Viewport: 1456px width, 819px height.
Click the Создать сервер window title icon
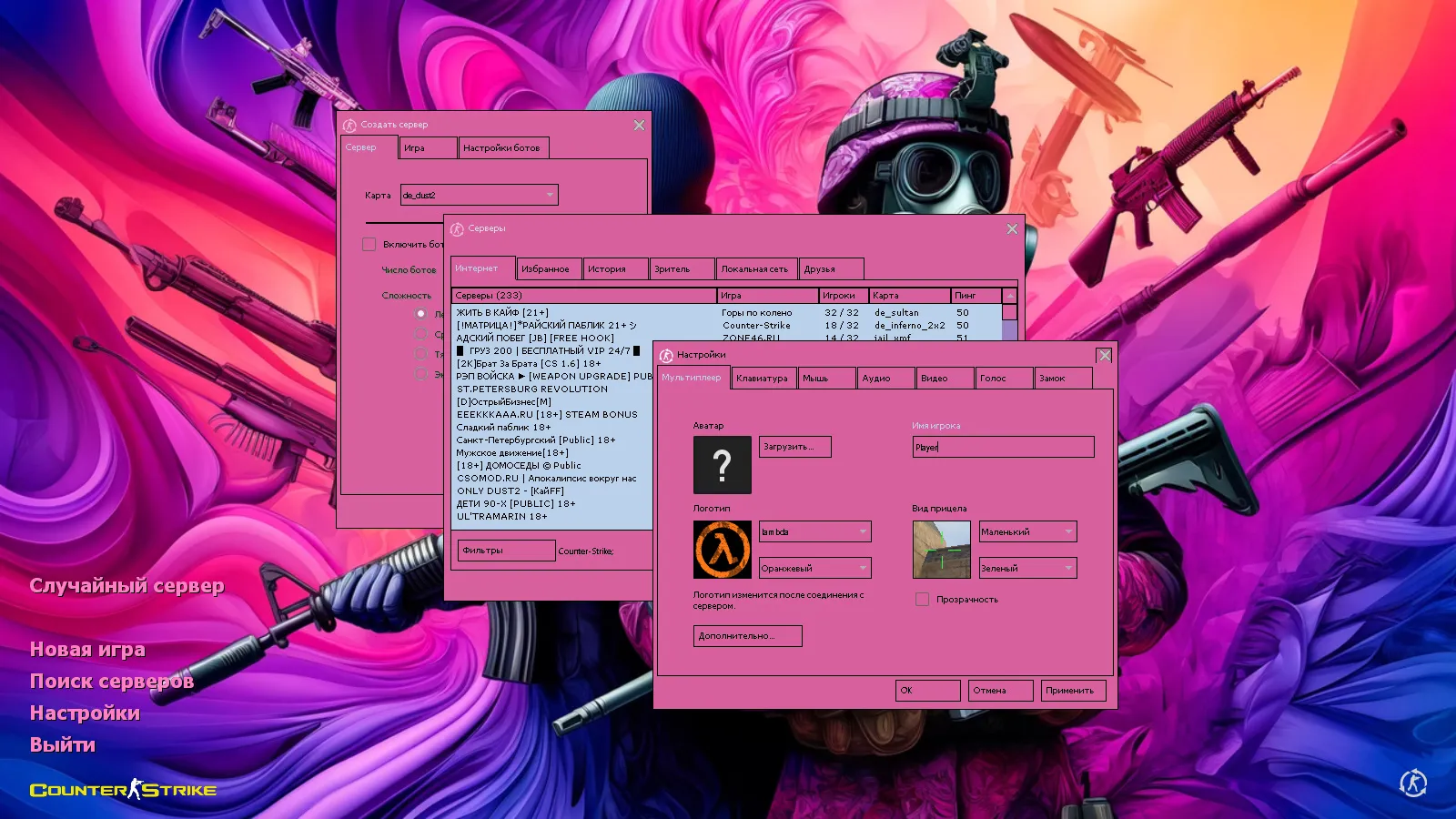click(x=349, y=126)
